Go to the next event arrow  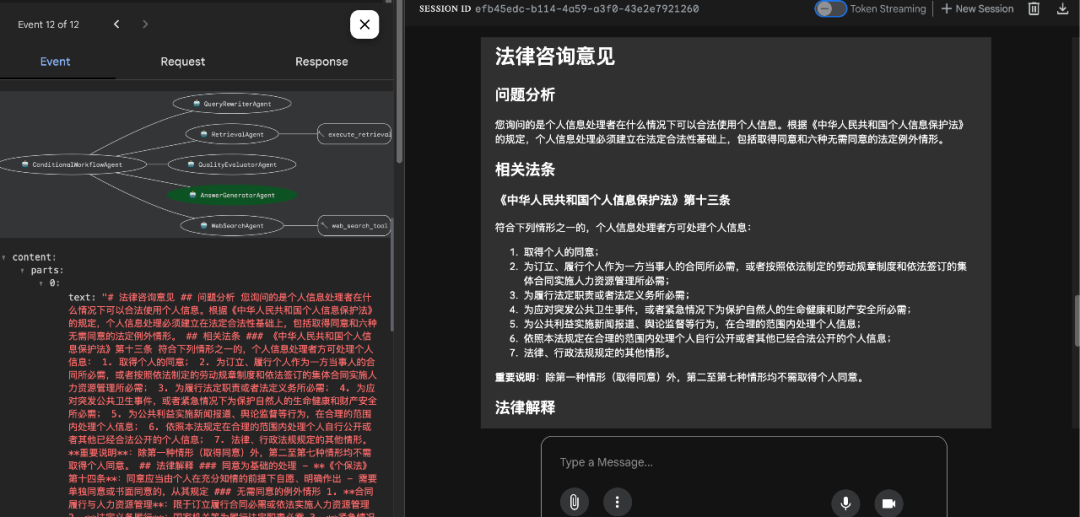point(145,25)
